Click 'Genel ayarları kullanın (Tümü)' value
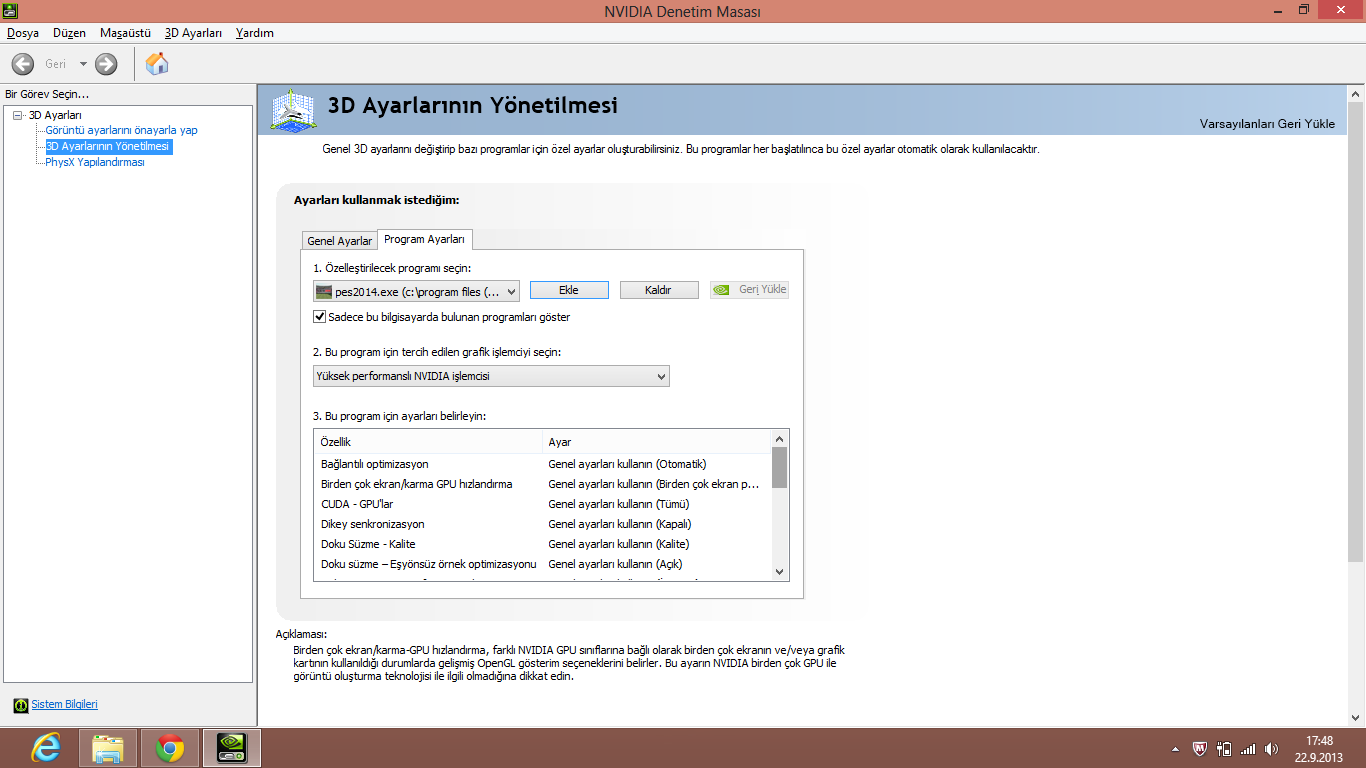 click(619, 504)
